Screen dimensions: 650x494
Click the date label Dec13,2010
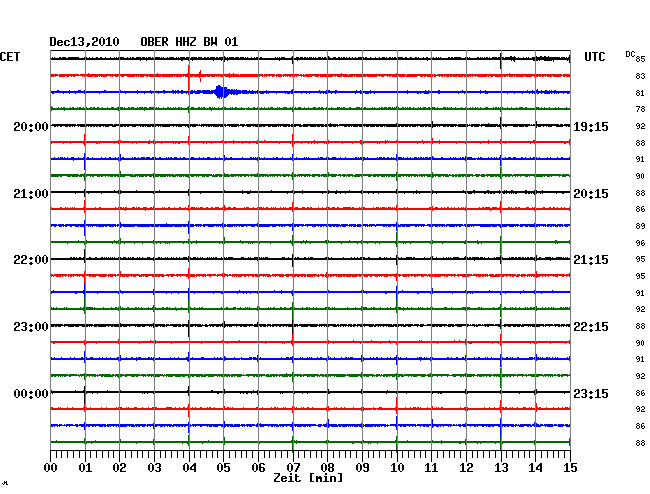pos(84,42)
